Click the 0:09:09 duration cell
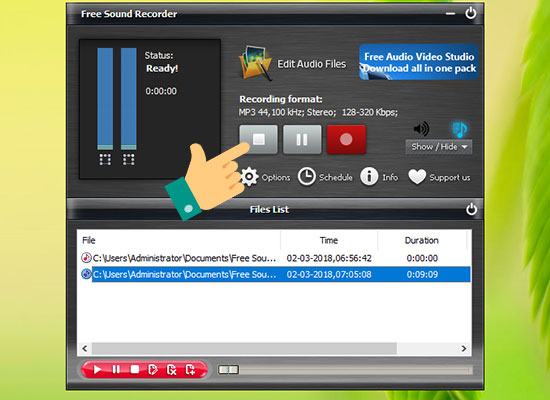The image size is (550, 400). 422,274
